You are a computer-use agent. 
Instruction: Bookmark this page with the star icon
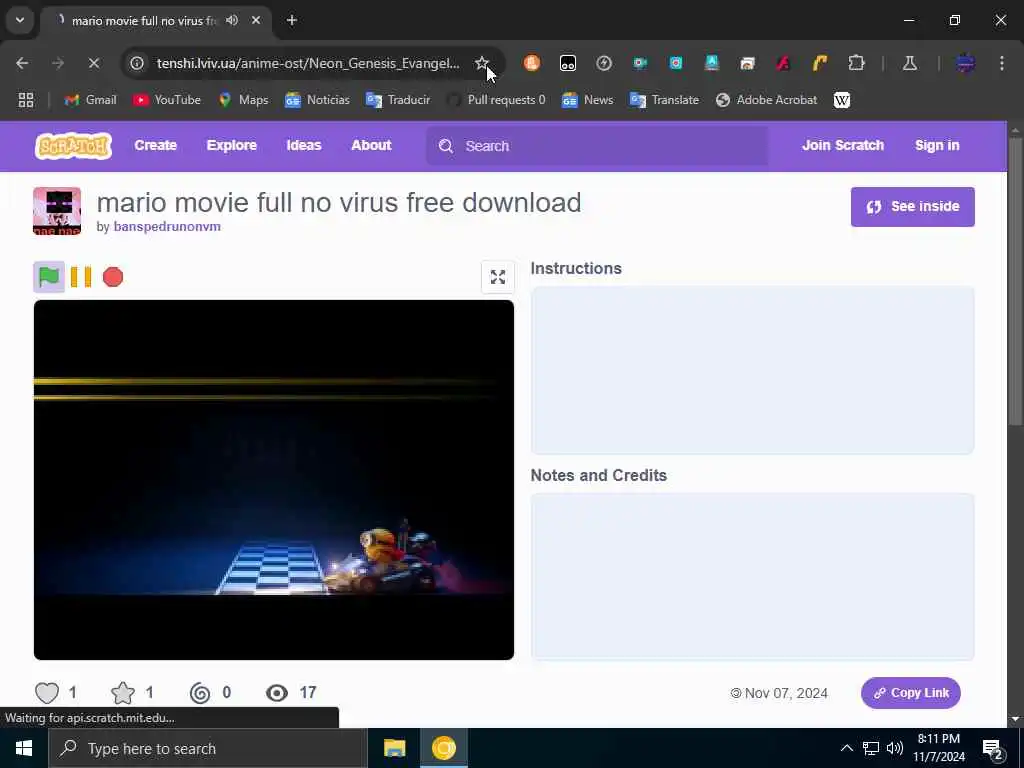[482, 63]
